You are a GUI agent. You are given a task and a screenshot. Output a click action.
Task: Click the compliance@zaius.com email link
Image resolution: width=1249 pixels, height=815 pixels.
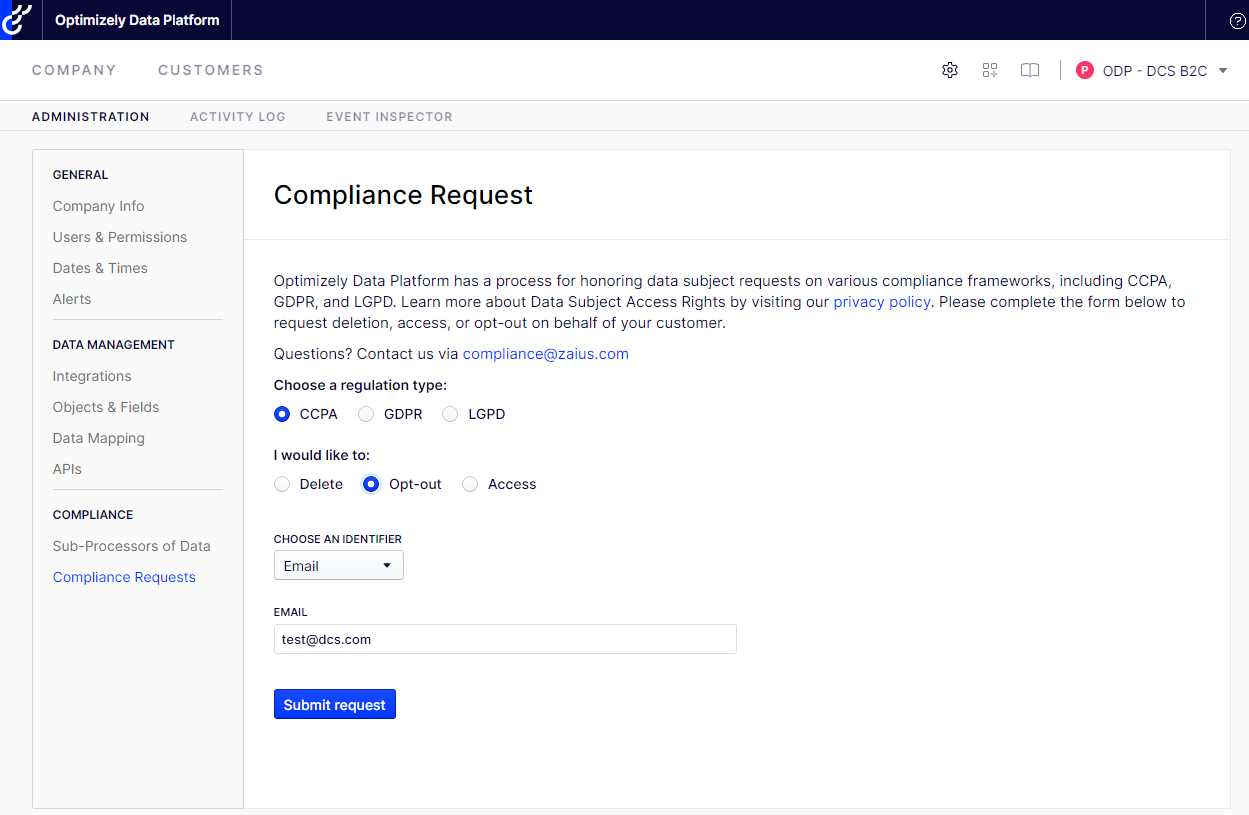pos(546,354)
